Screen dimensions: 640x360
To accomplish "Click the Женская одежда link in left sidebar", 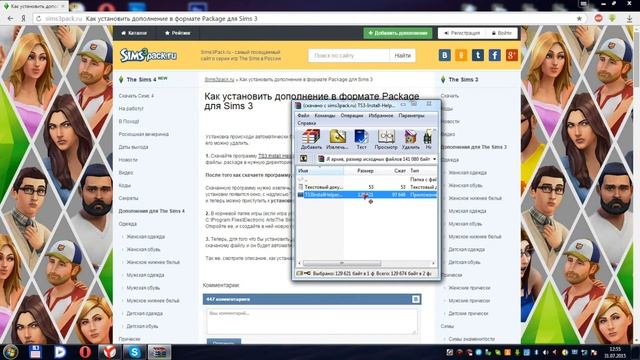I will [x=145, y=237].
